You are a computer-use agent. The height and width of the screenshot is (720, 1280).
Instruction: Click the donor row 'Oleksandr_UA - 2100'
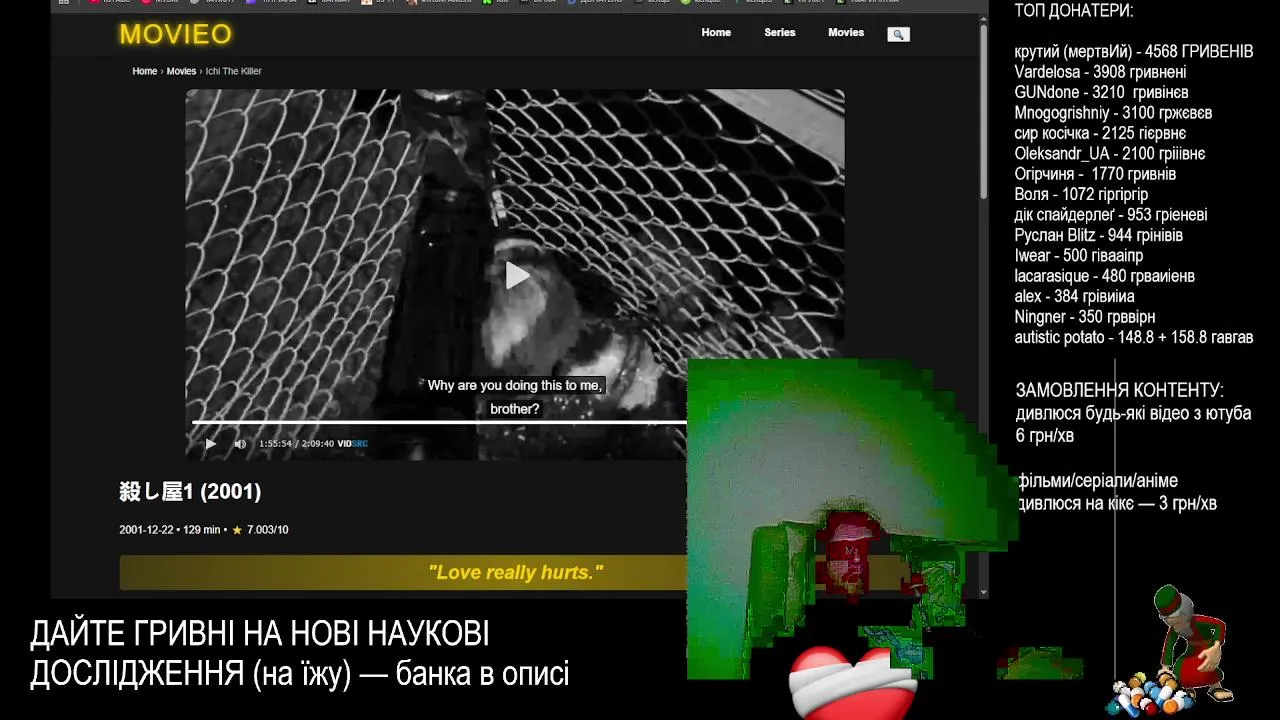1110,154
